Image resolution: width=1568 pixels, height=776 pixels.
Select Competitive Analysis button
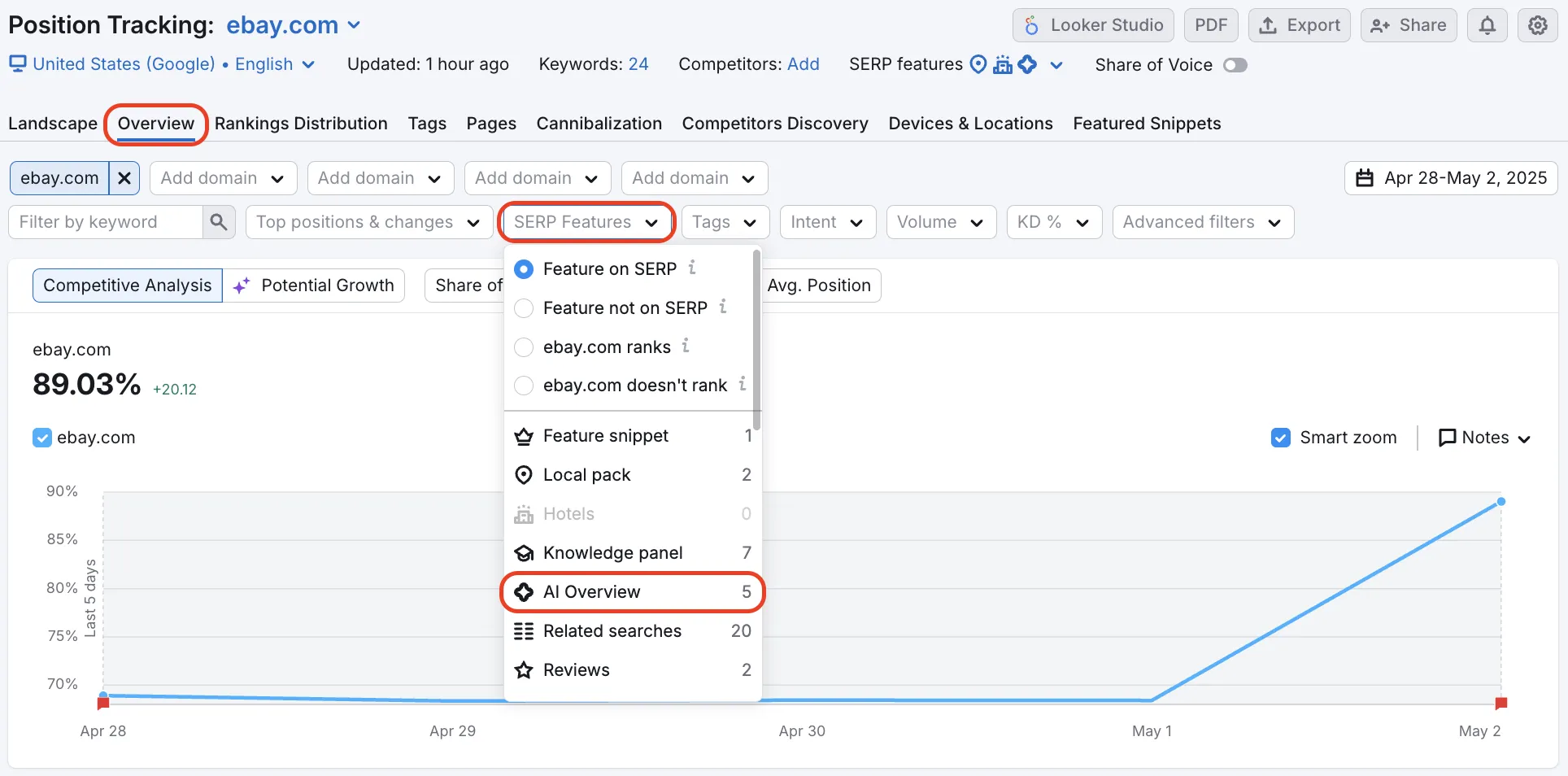click(x=128, y=286)
